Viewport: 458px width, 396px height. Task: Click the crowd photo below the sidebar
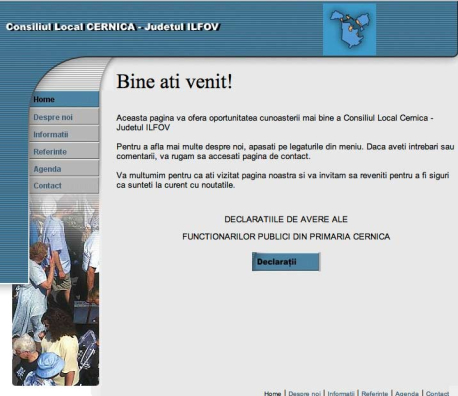click(56, 290)
